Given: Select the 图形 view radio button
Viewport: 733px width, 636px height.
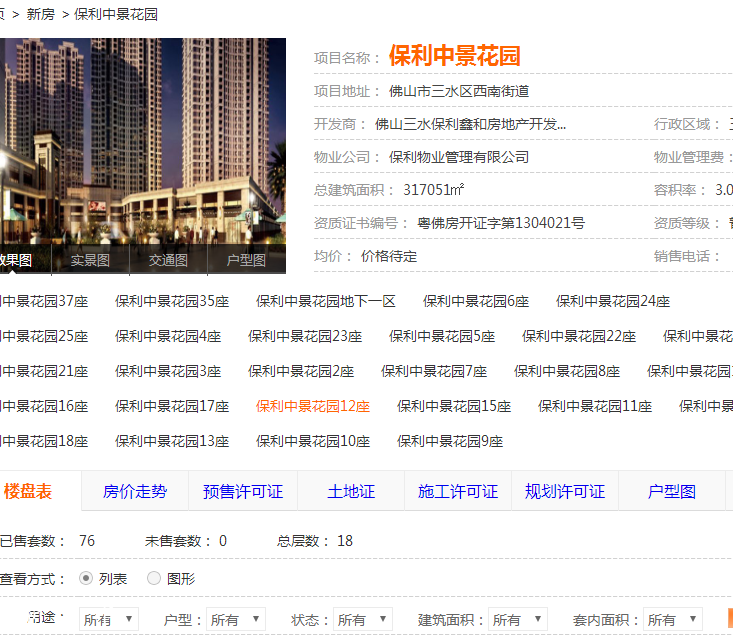Looking at the screenshot, I should pyautogui.click(x=154, y=578).
